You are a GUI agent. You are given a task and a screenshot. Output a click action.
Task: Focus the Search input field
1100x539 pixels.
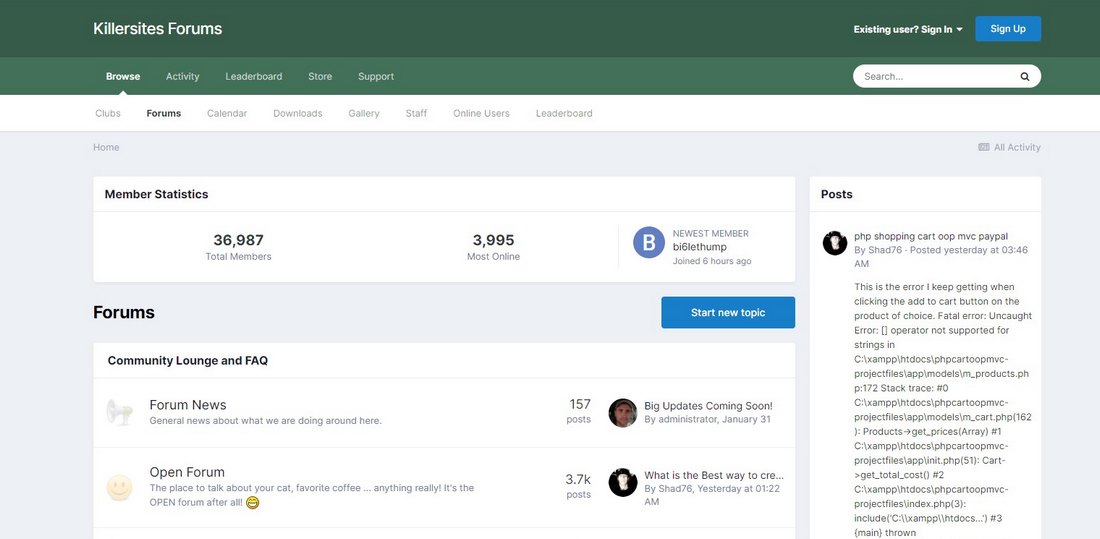(937, 76)
